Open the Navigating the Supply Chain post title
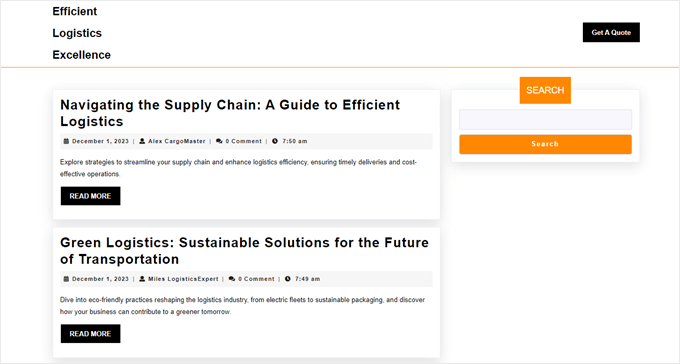The width and height of the screenshot is (680, 364). click(x=230, y=113)
